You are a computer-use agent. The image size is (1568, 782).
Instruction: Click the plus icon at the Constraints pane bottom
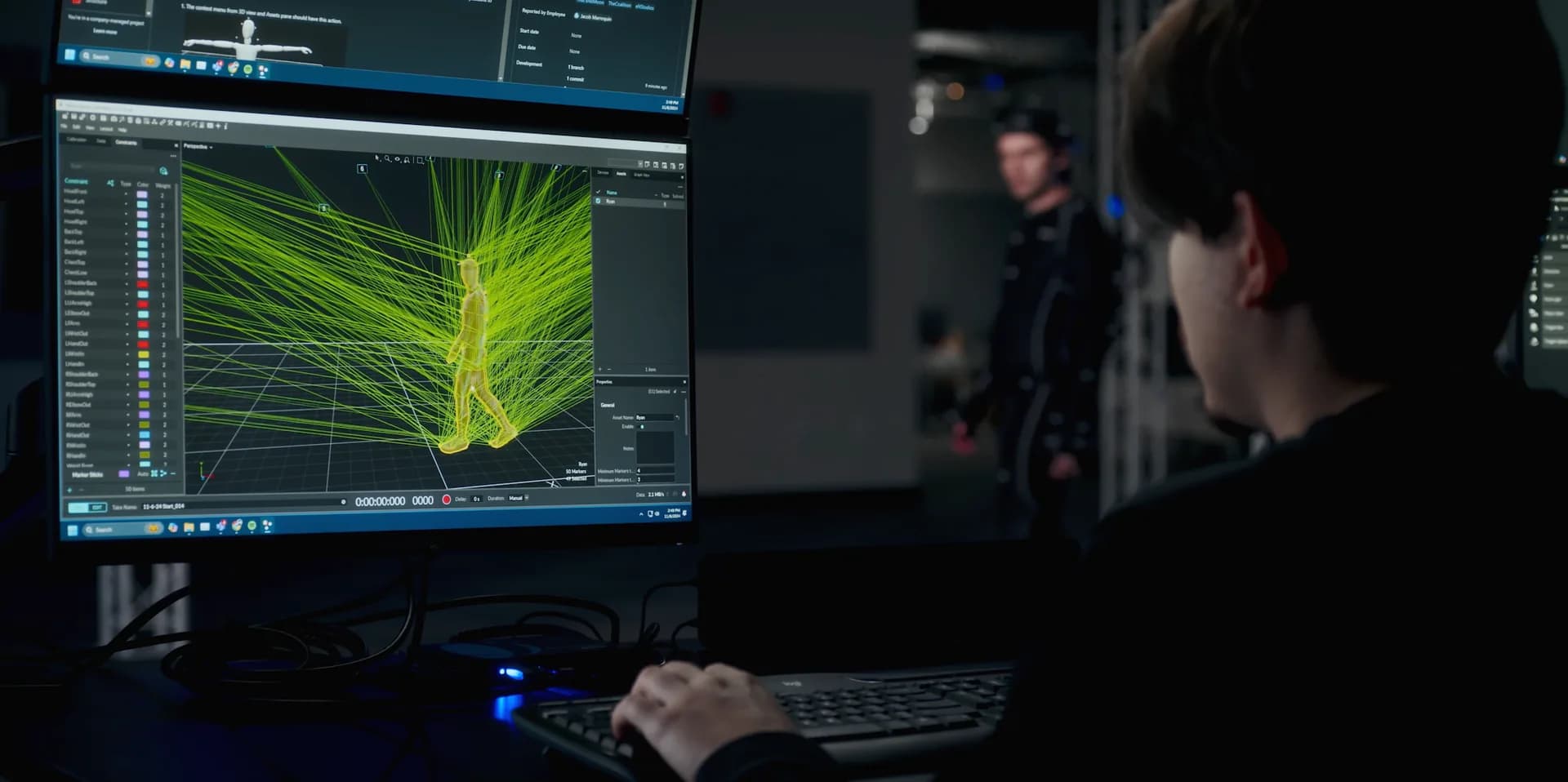(69, 490)
